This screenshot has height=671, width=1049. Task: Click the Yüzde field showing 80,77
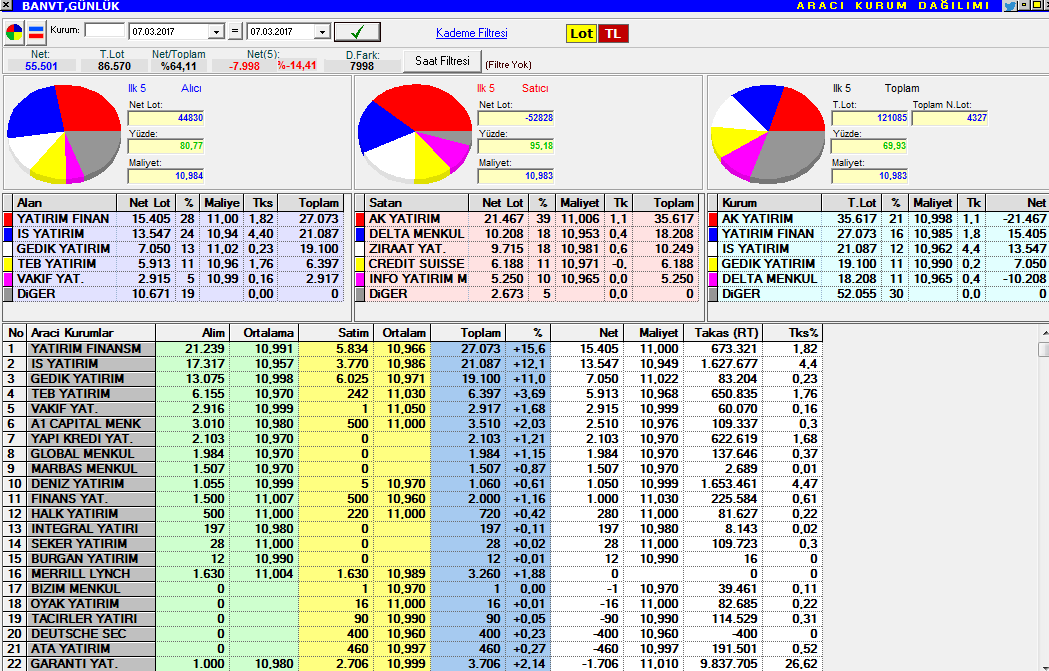(166, 146)
